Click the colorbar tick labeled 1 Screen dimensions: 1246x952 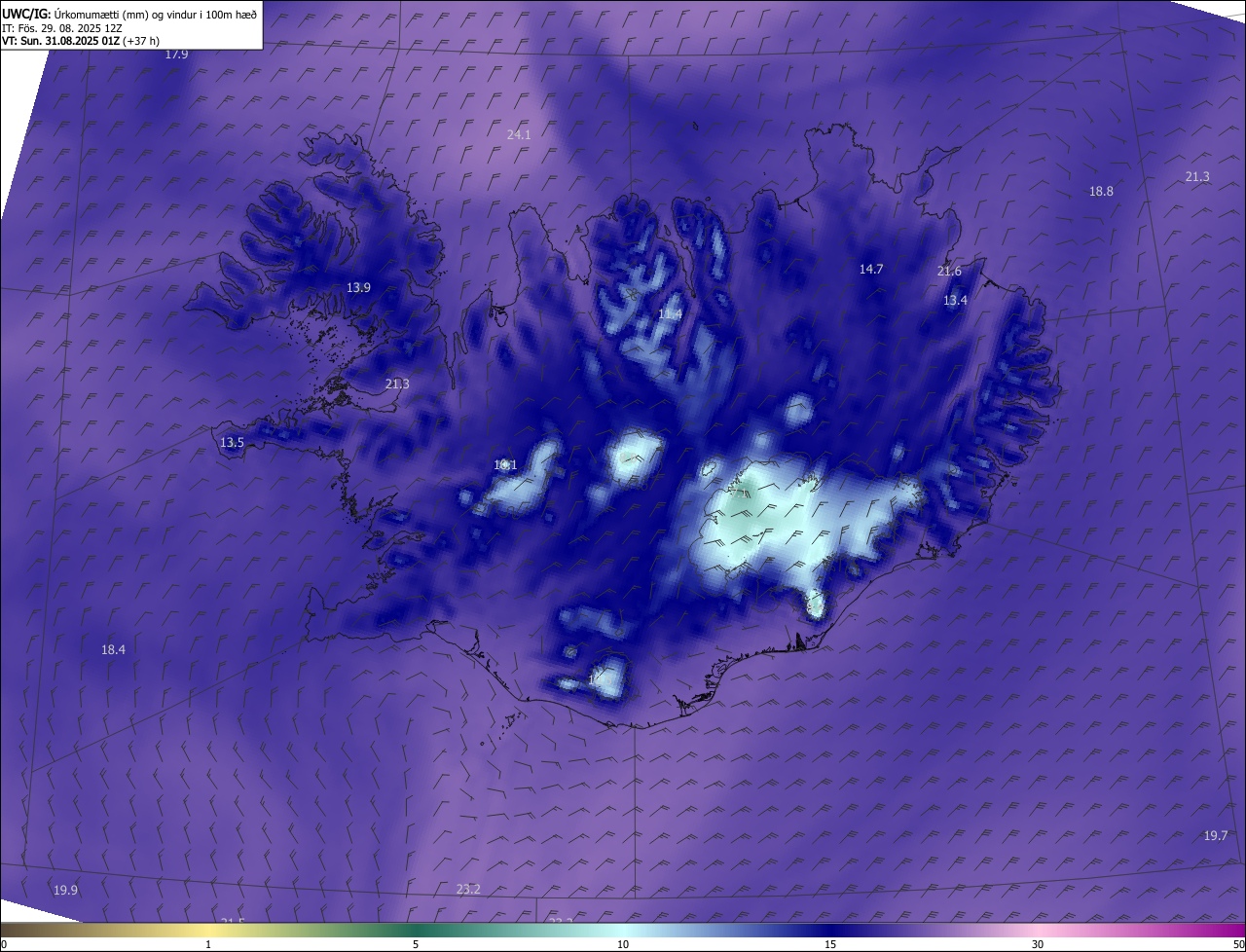208,945
